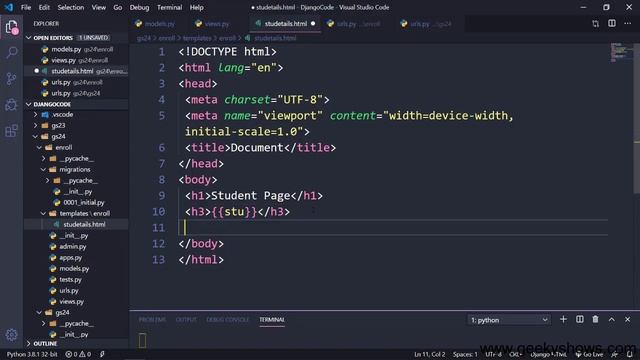The image size is (640, 360).
Task: Click errors and warnings count in status bar
Action: [78, 354]
